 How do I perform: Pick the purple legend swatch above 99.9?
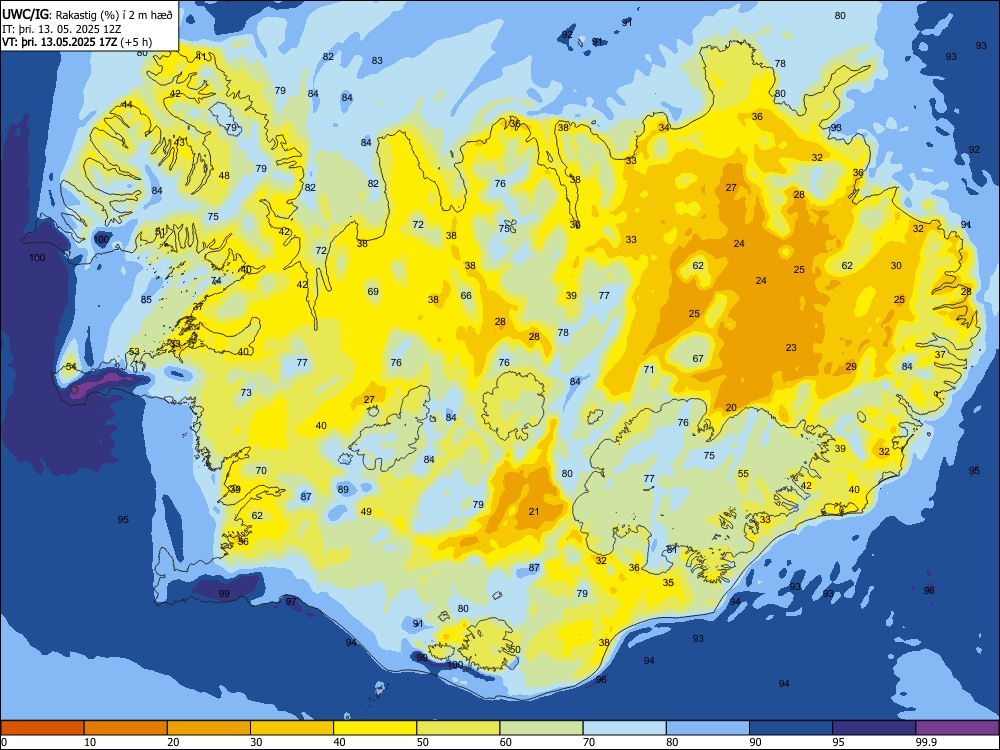957,728
